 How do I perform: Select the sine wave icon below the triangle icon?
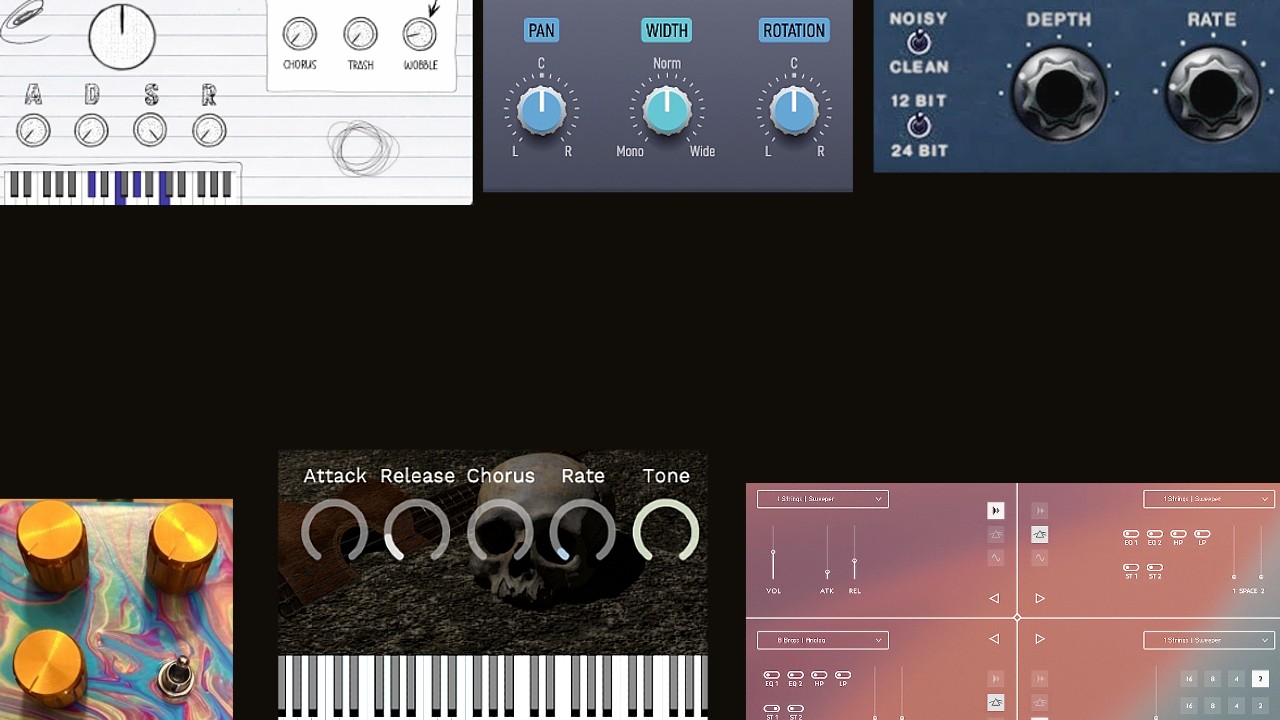click(1040, 557)
